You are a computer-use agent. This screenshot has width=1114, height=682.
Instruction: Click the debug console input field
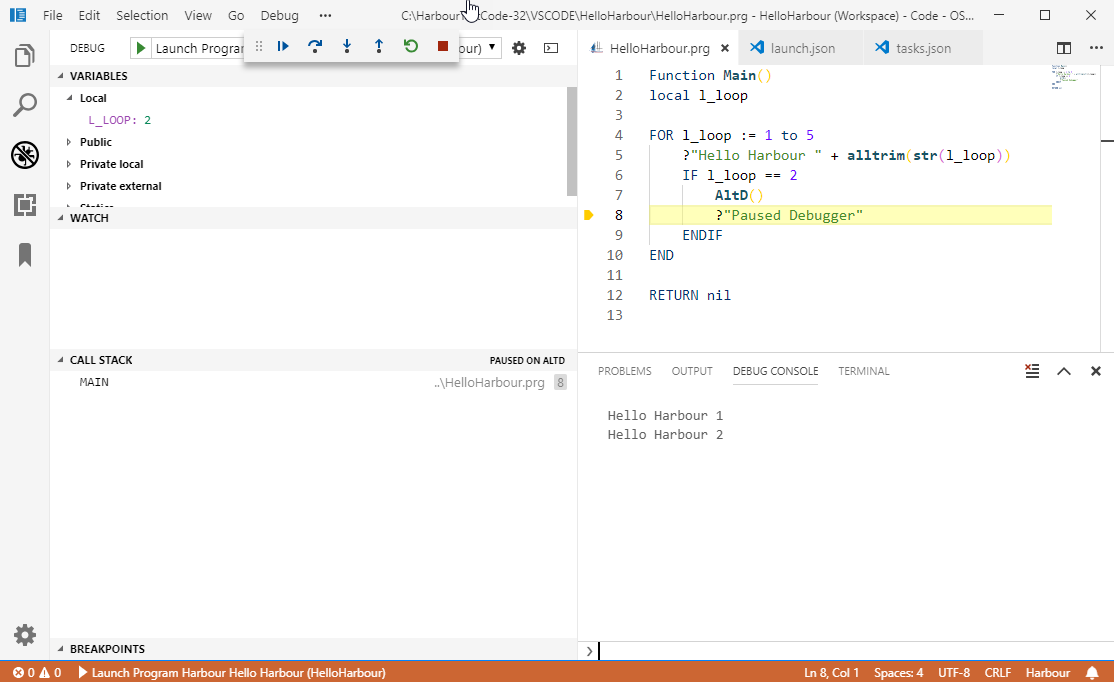pos(850,651)
